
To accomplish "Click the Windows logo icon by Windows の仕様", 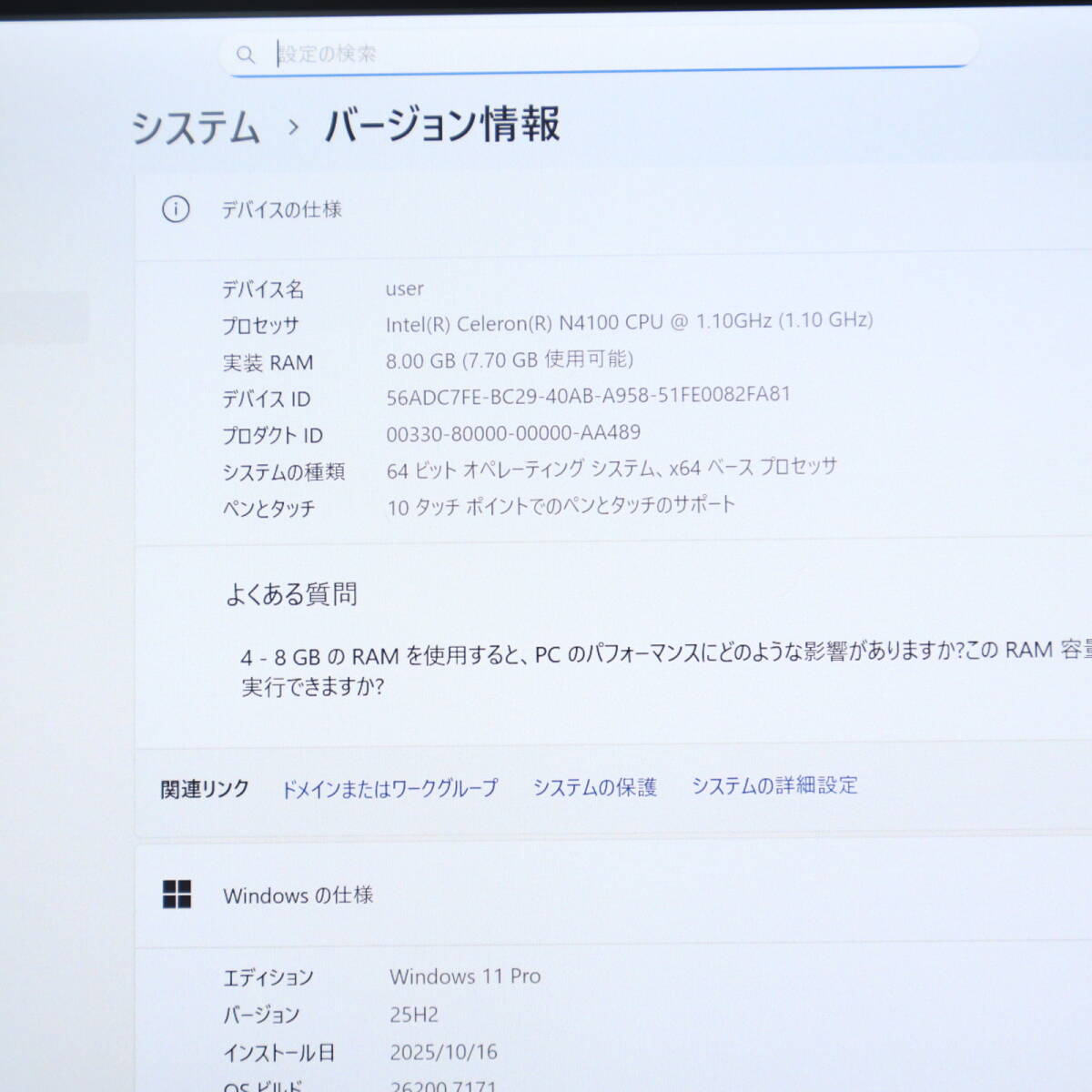I will (177, 895).
